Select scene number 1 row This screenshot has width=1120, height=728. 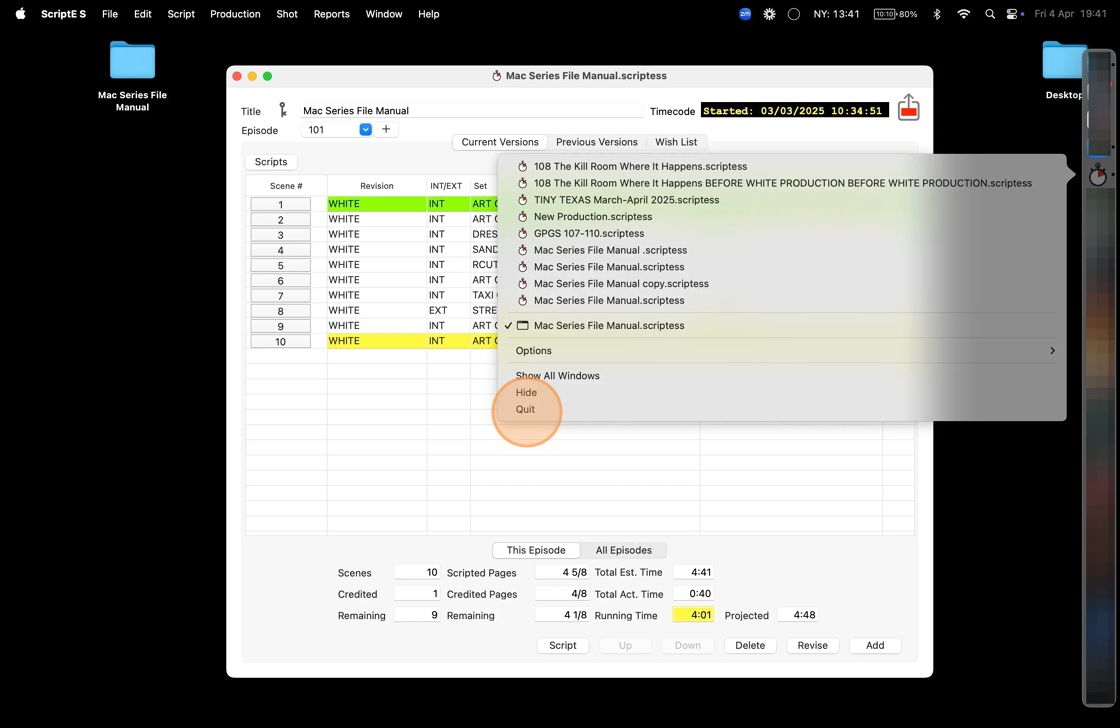pos(281,204)
